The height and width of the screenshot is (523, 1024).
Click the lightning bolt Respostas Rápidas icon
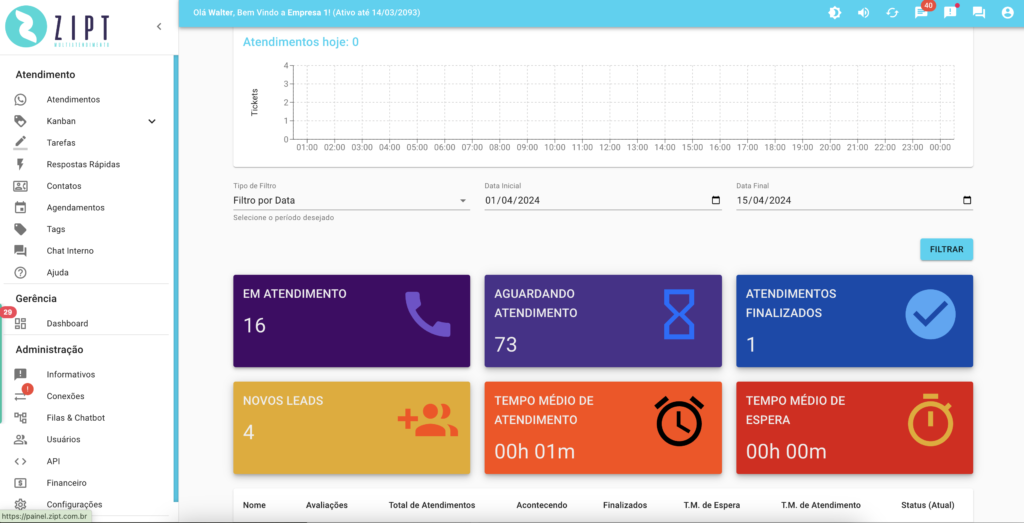coord(20,164)
